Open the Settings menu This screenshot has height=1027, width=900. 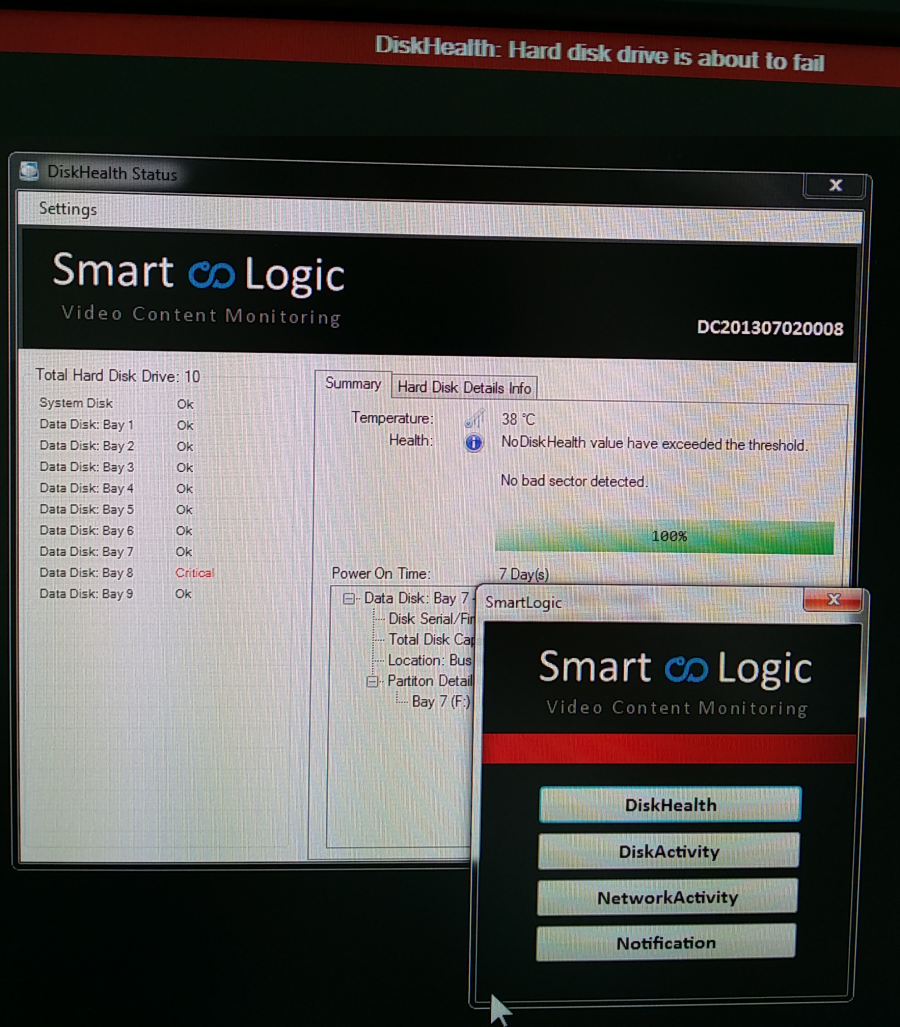click(68, 209)
